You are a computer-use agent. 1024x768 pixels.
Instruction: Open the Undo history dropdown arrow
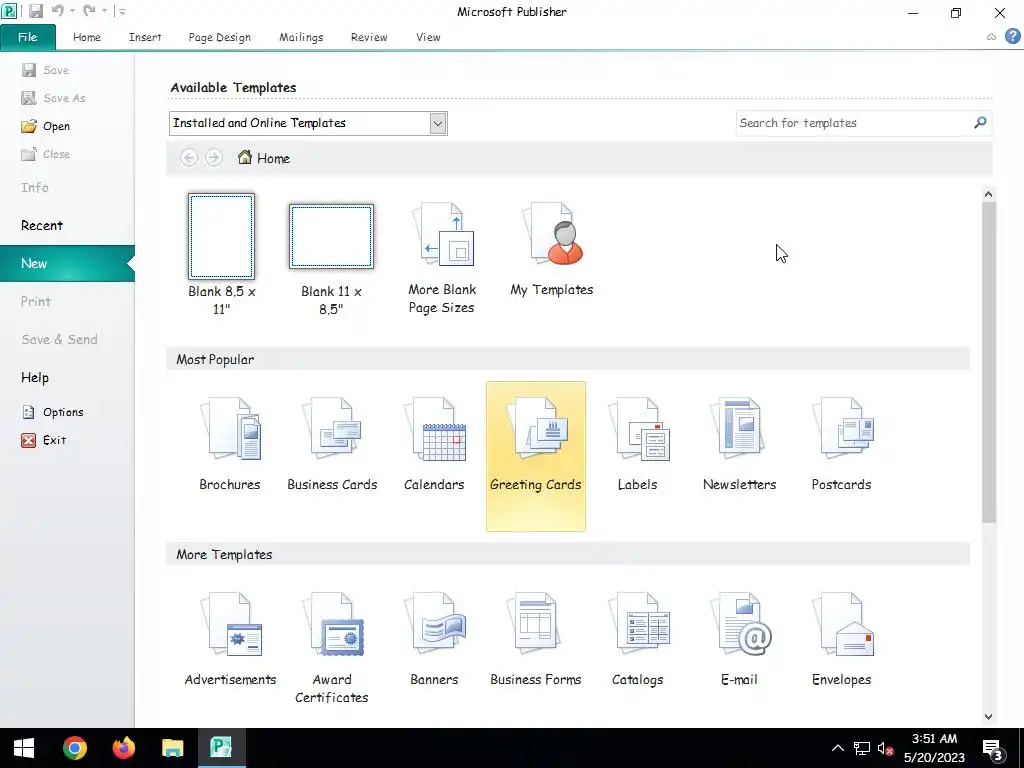coord(72,11)
